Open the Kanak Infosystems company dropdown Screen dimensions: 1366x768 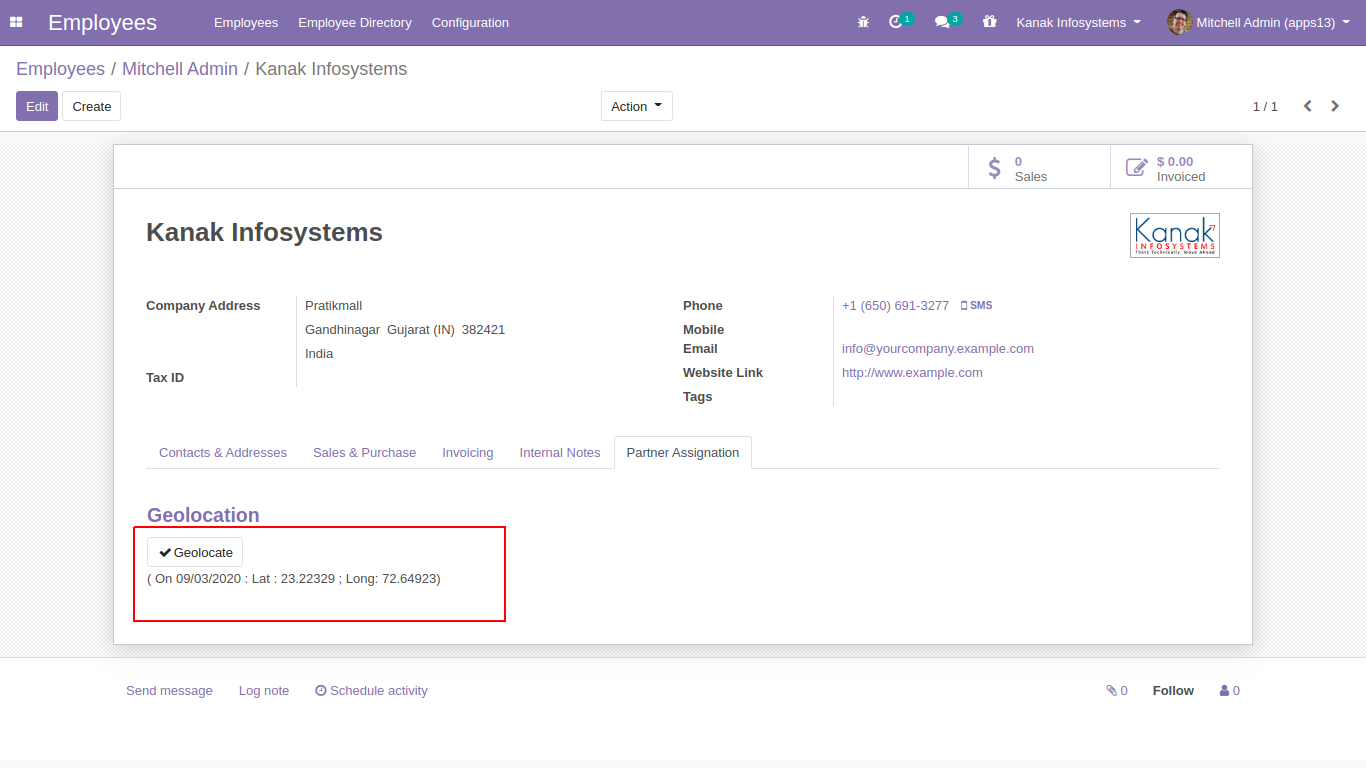[1078, 22]
